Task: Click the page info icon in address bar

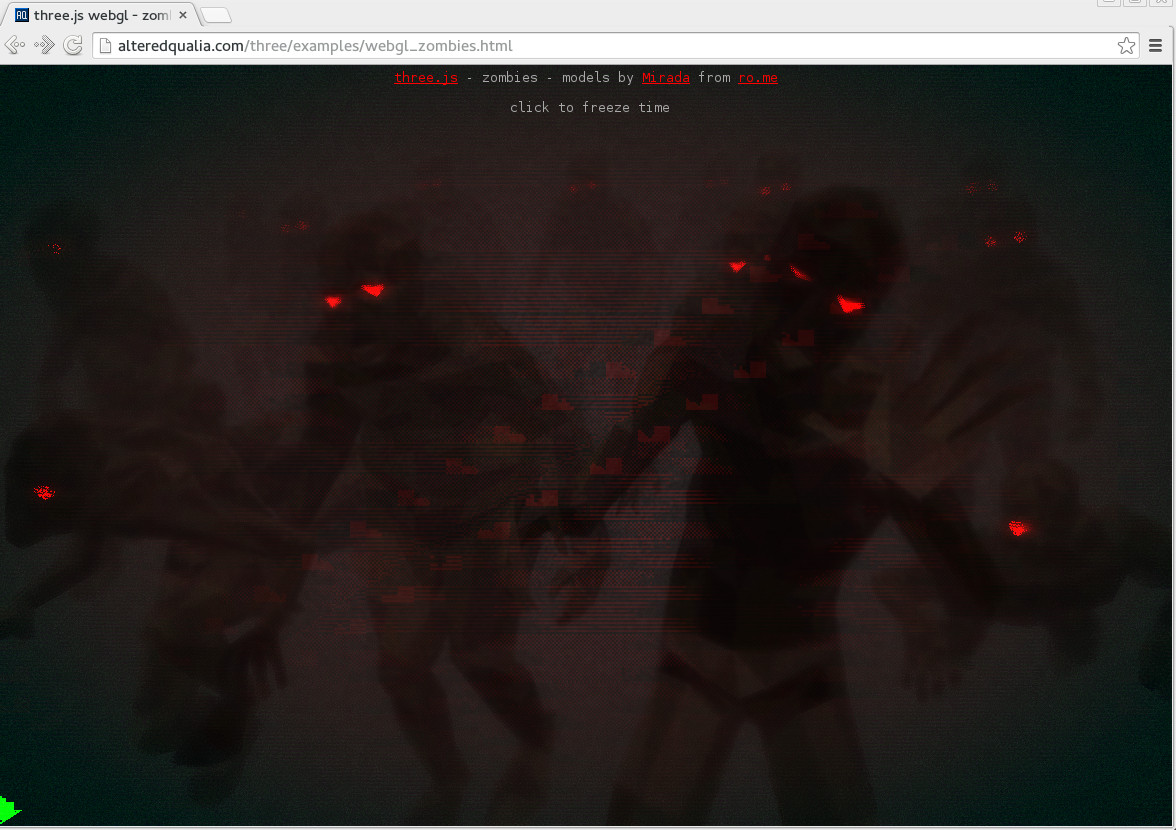Action: [105, 46]
